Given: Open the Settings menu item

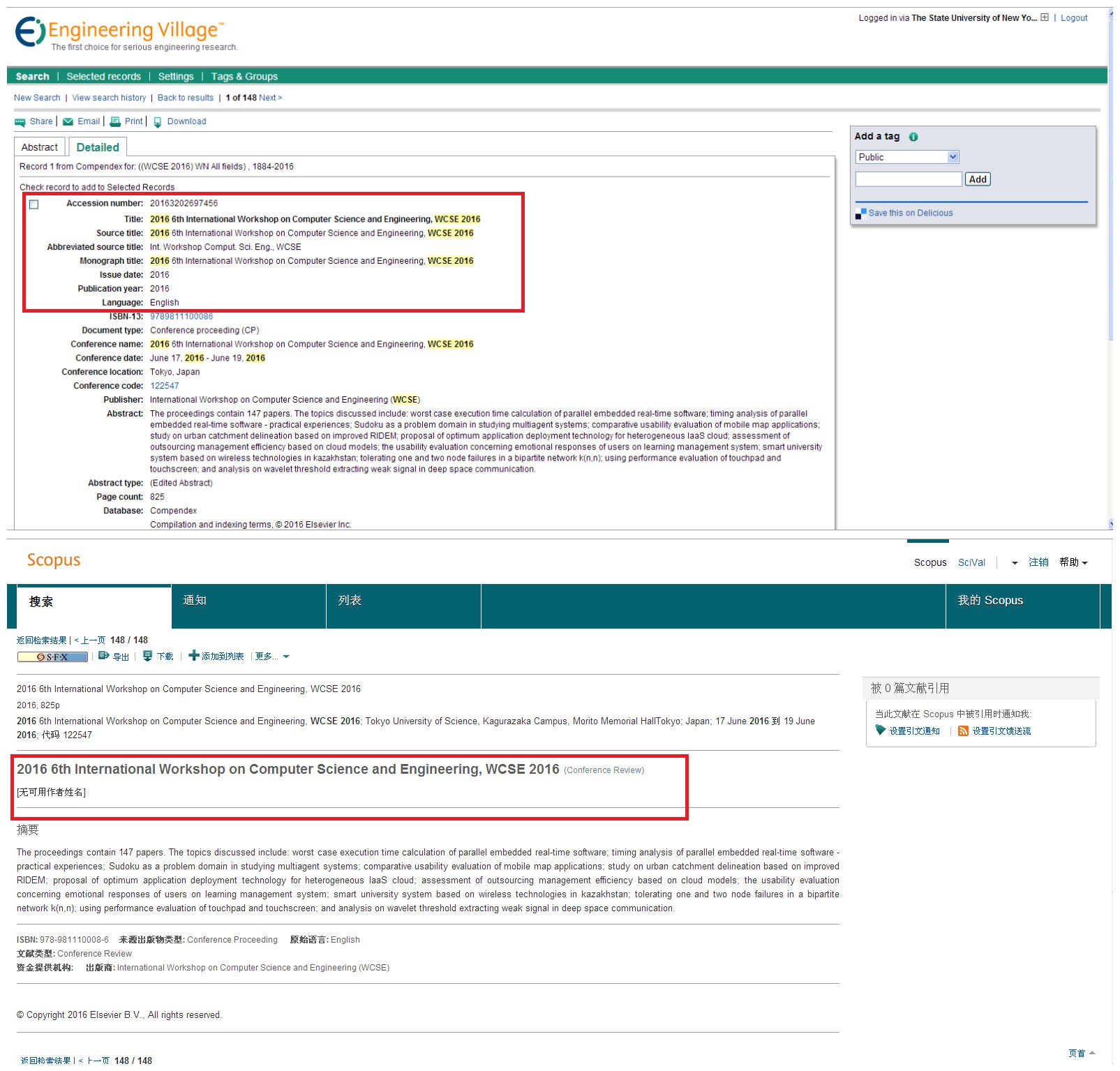Looking at the screenshot, I should pyautogui.click(x=176, y=77).
